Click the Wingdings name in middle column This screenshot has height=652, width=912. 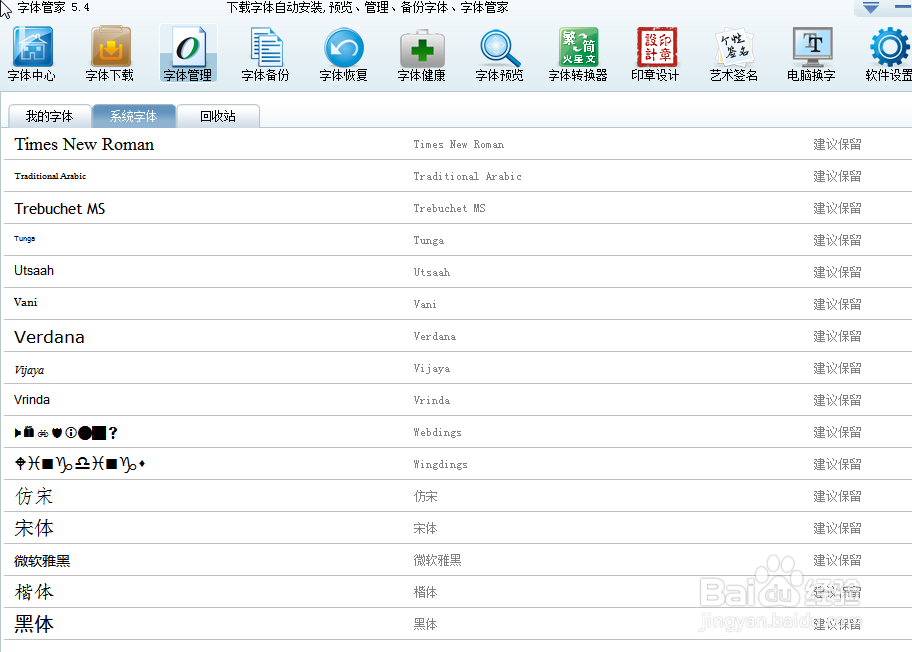(440, 464)
